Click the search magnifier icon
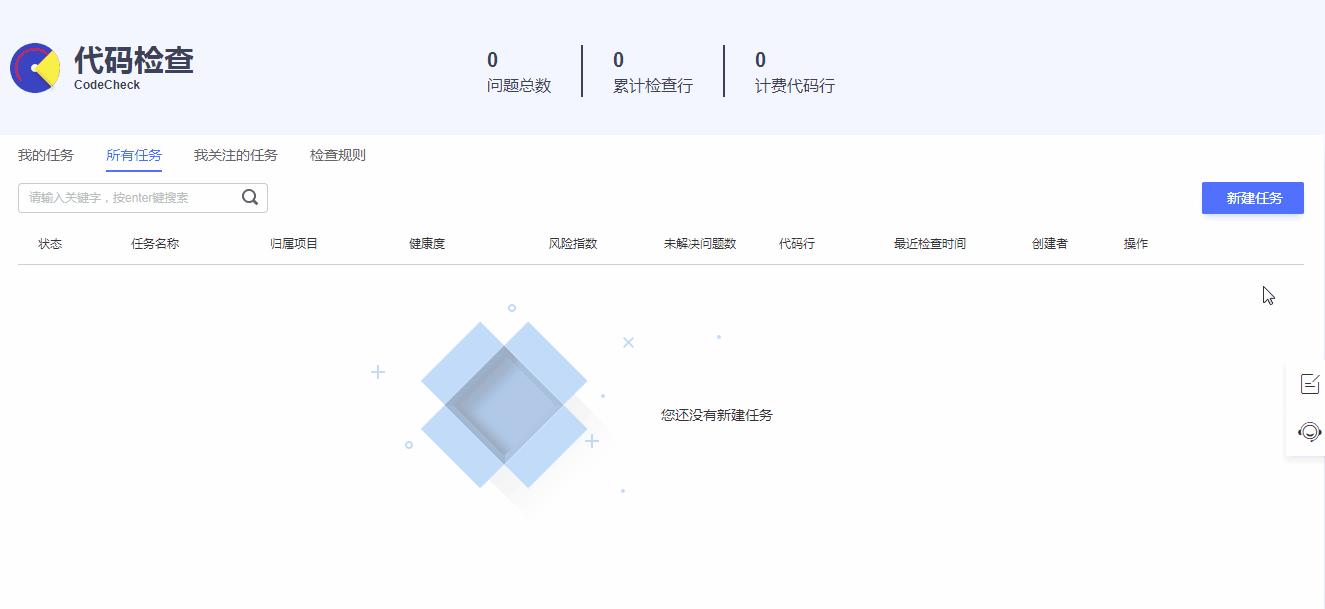The image size is (1325, 609). 249,197
